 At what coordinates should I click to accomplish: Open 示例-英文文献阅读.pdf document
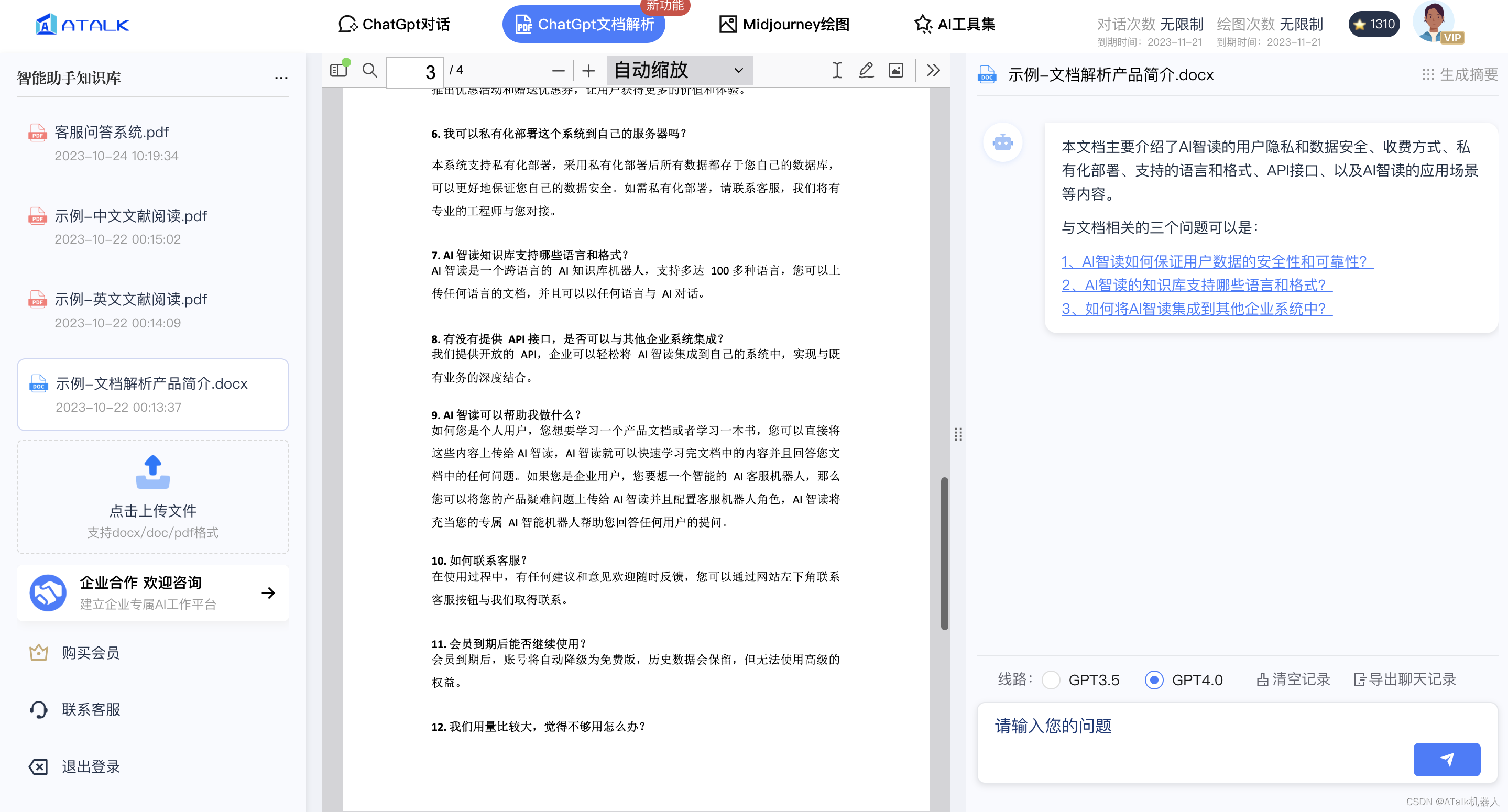pos(153,310)
